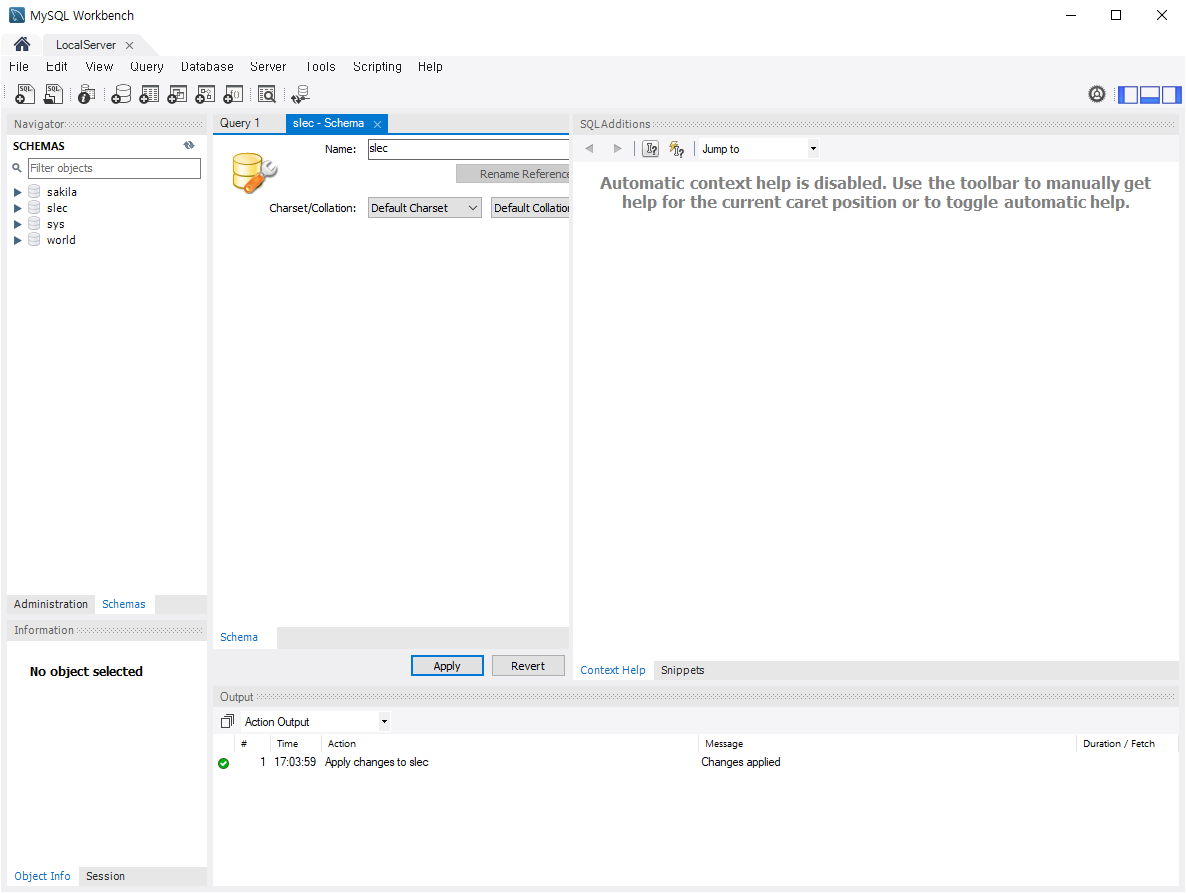Click the Rename References button

pyautogui.click(x=513, y=174)
